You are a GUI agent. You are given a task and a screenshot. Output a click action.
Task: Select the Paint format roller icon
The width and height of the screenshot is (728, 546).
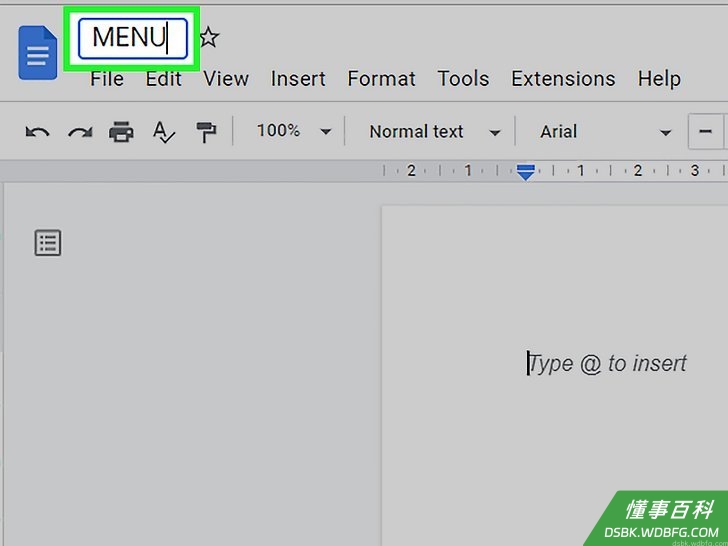tap(206, 132)
